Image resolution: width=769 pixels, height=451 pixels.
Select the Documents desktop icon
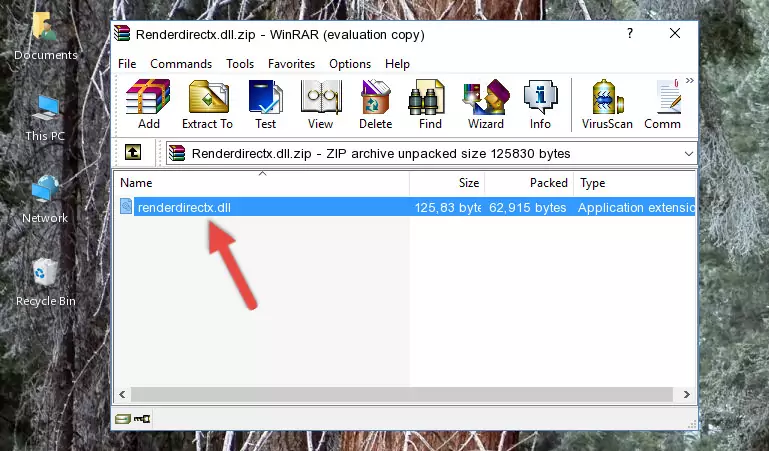pos(46,37)
